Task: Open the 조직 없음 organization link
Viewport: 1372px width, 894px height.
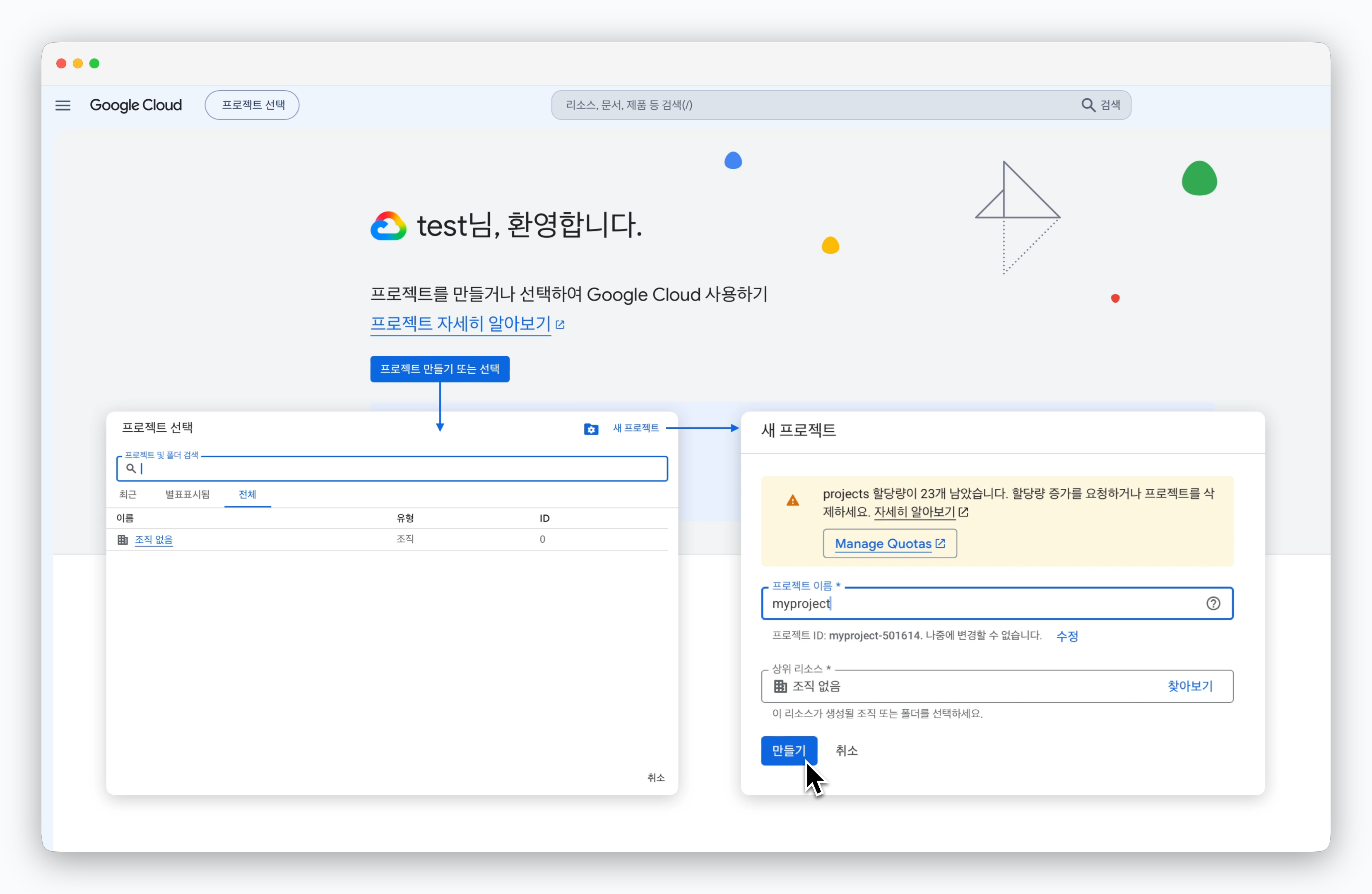Action: click(154, 540)
